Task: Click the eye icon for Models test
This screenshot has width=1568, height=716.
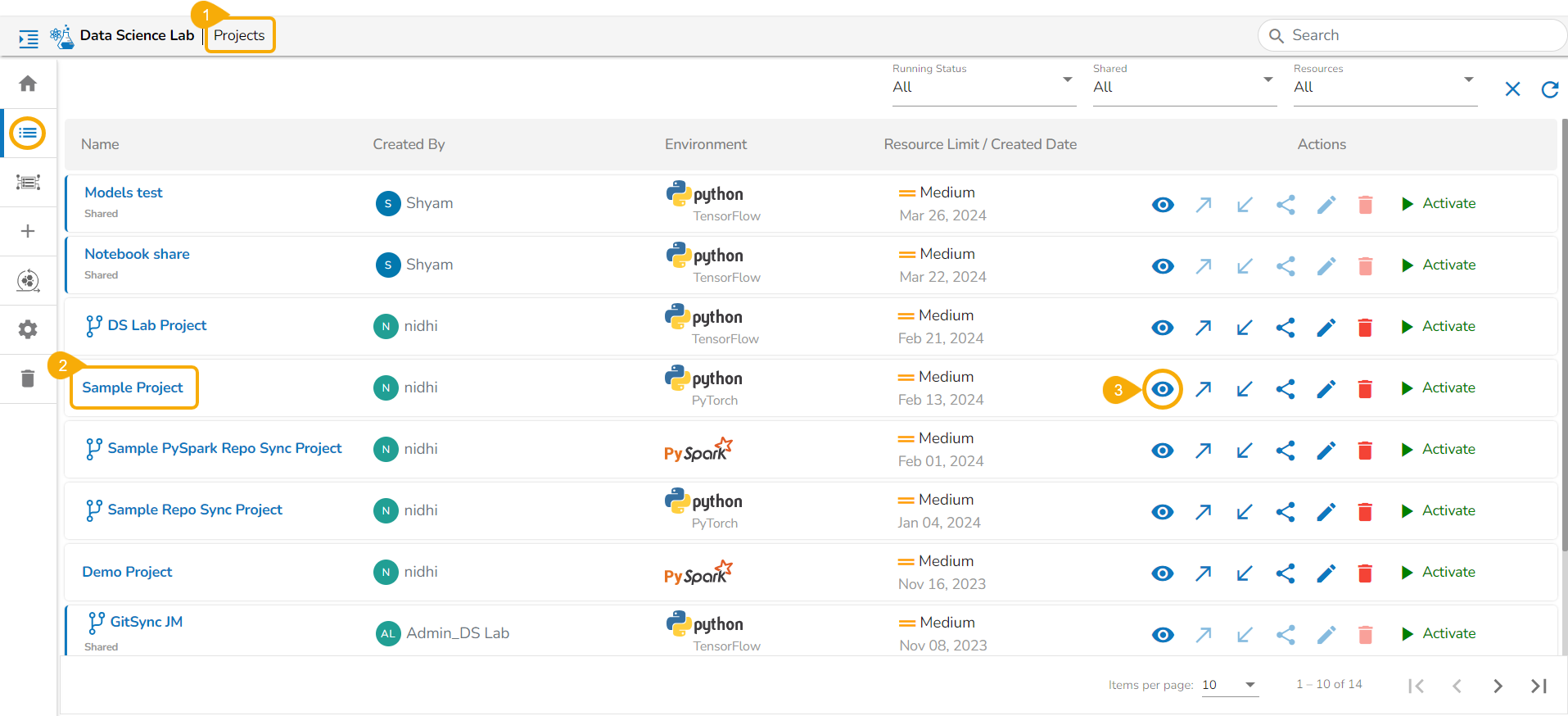Action: (1162, 205)
